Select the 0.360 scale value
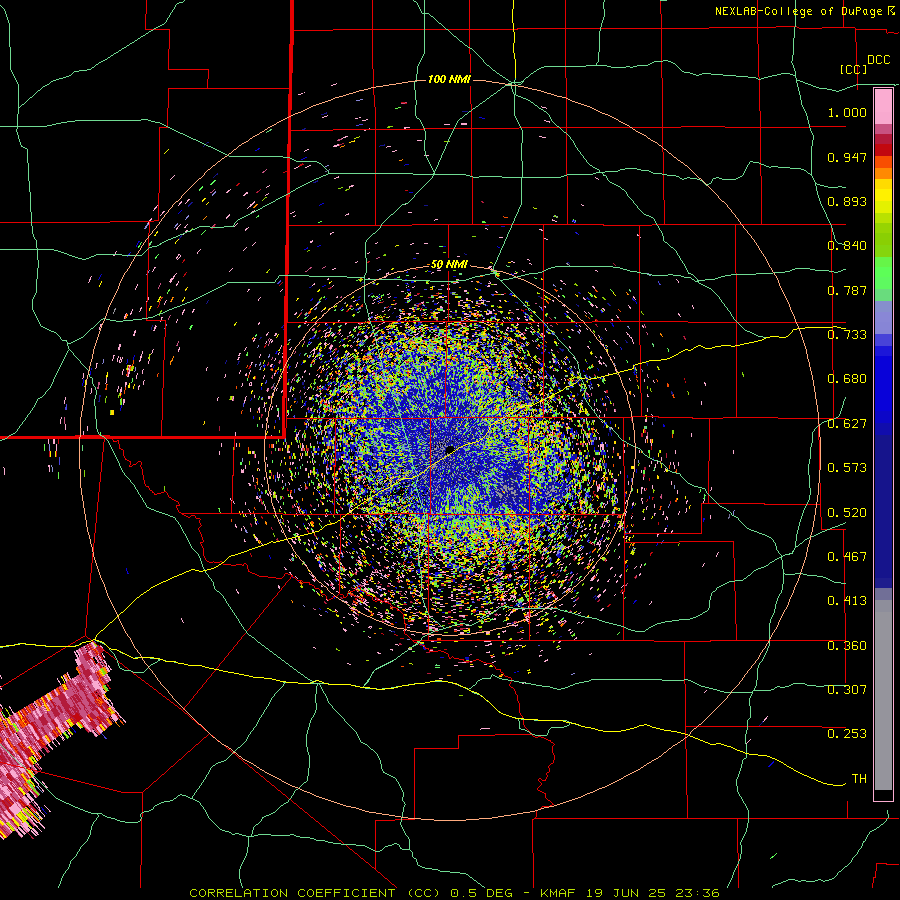This screenshot has height=900, width=900. (847, 646)
